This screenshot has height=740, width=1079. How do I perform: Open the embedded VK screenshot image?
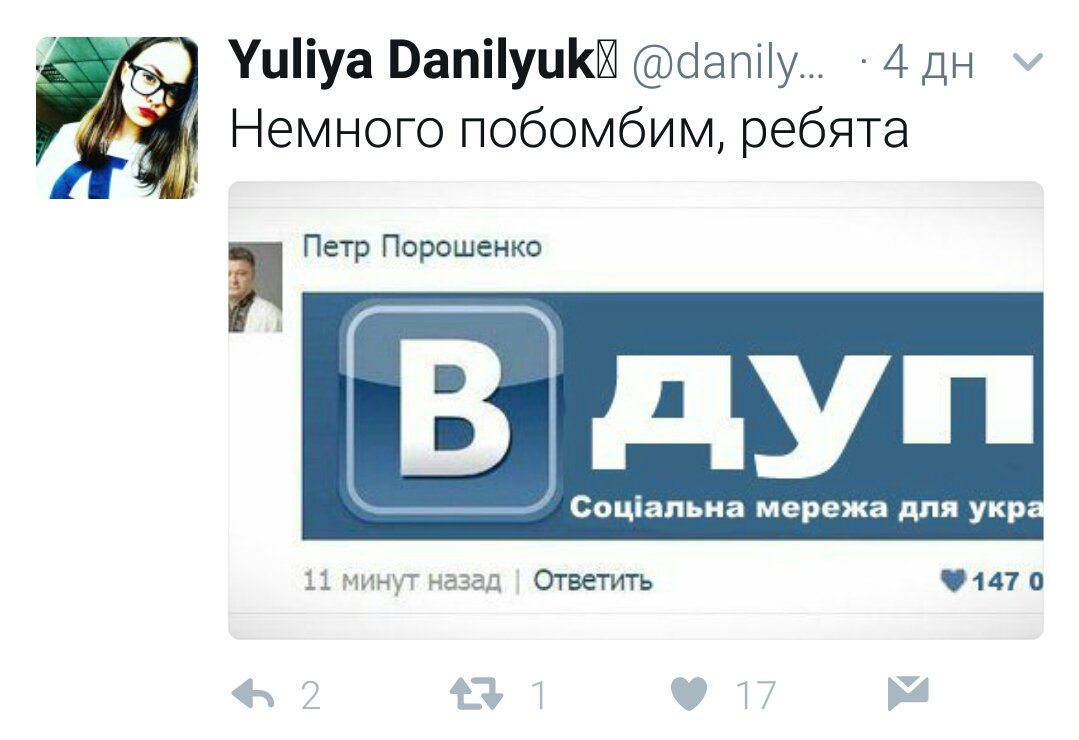[636, 410]
